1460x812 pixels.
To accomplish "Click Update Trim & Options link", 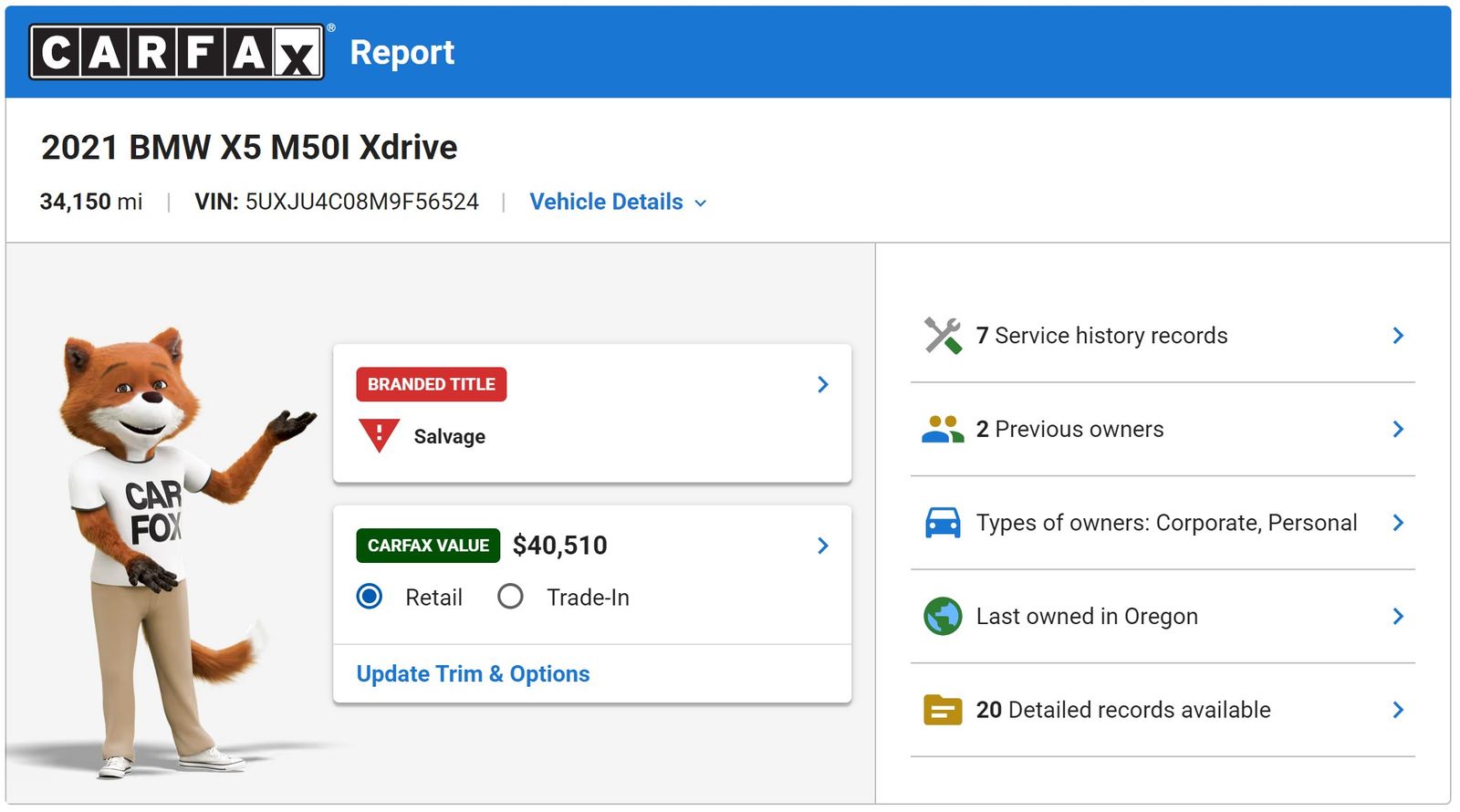I will (473, 673).
